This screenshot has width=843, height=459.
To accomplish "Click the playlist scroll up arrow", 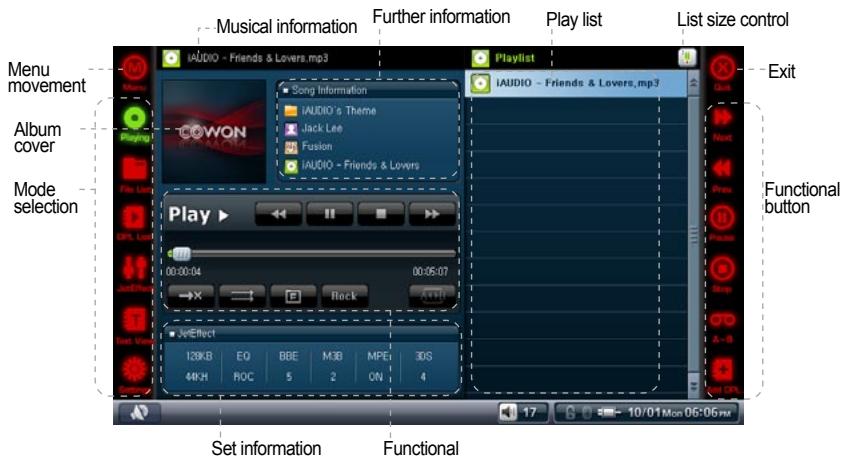I will pos(694,83).
